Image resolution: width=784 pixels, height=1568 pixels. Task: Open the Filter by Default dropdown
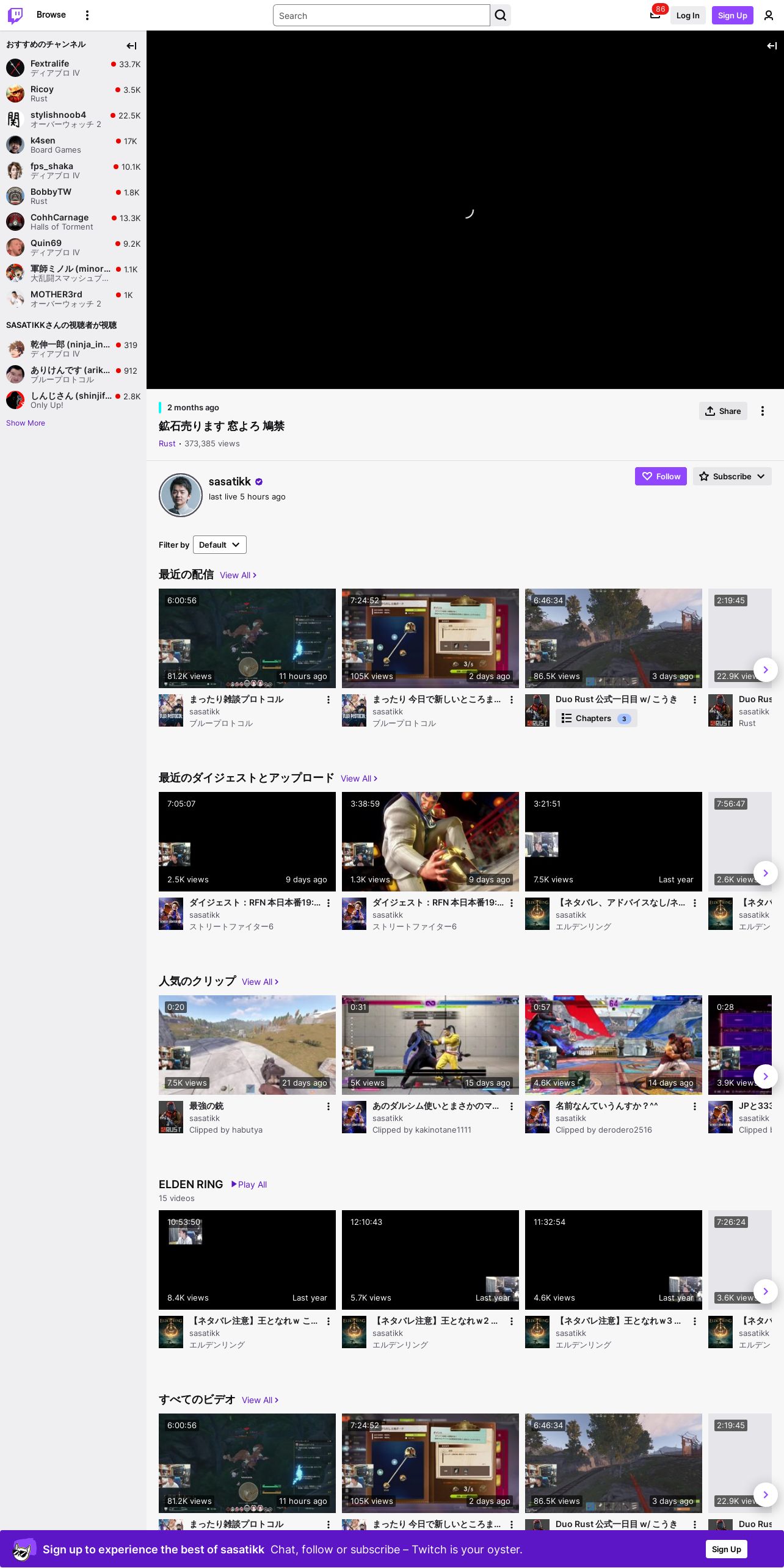pos(220,545)
